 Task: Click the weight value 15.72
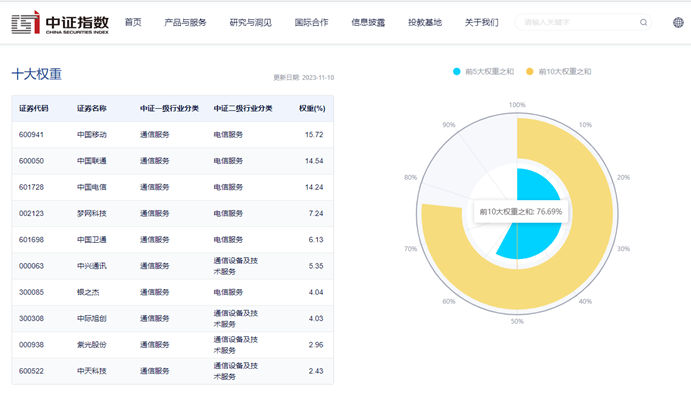click(314, 134)
